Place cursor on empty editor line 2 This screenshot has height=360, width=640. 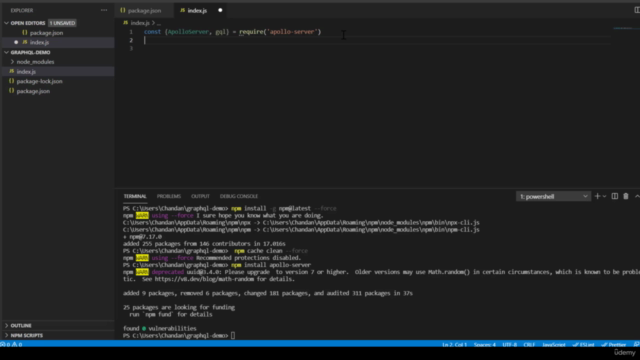(376, 40)
